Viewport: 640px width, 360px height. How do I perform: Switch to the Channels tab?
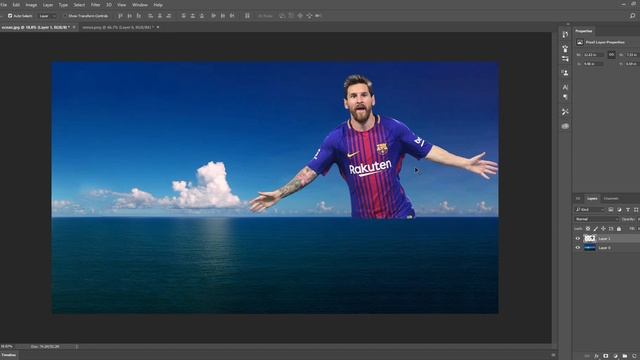click(611, 199)
